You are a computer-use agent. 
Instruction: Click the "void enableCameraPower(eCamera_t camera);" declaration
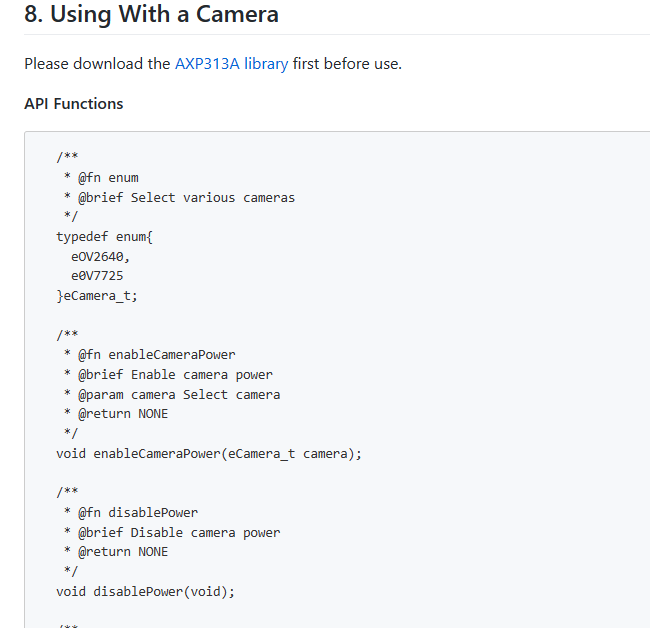209,454
